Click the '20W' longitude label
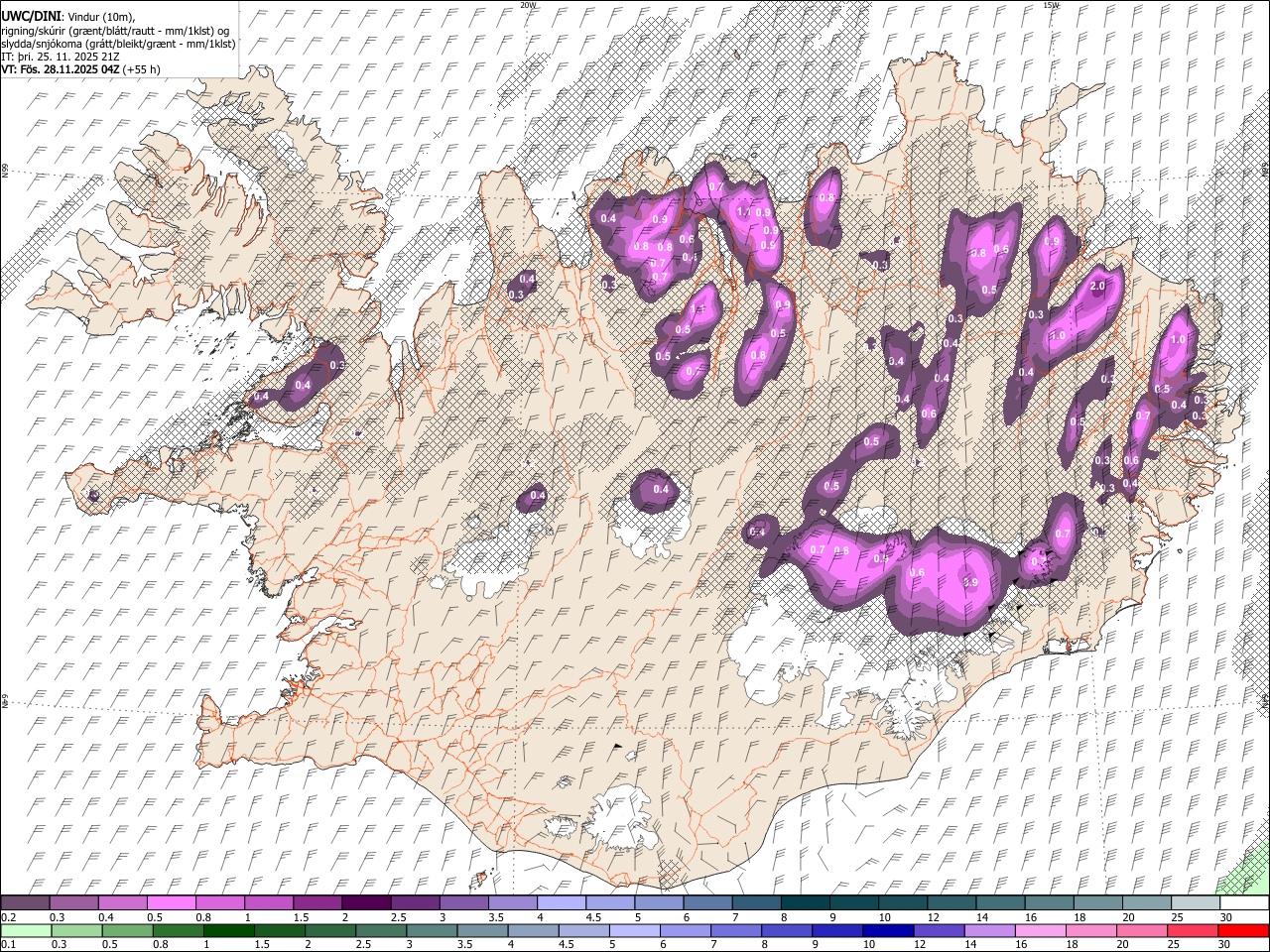 coord(528,5)
